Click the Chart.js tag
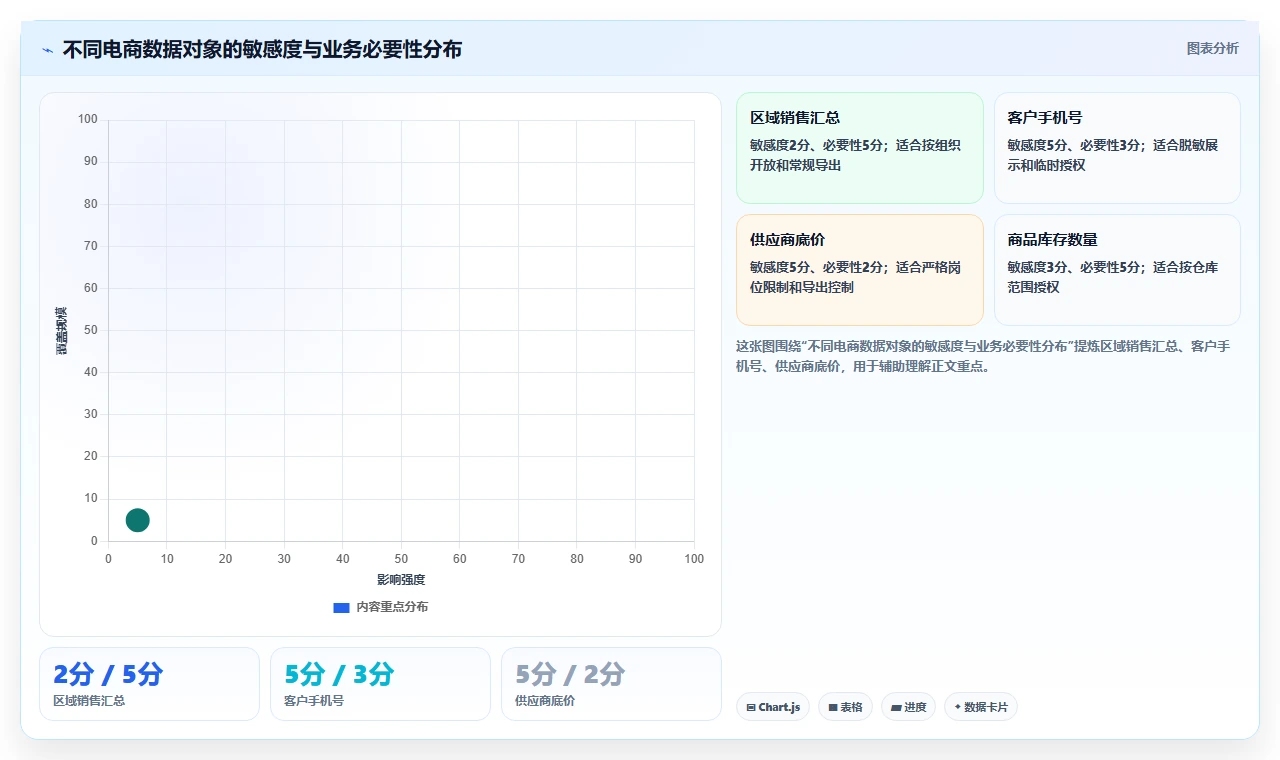1280x760 pixels. (772, 707)
